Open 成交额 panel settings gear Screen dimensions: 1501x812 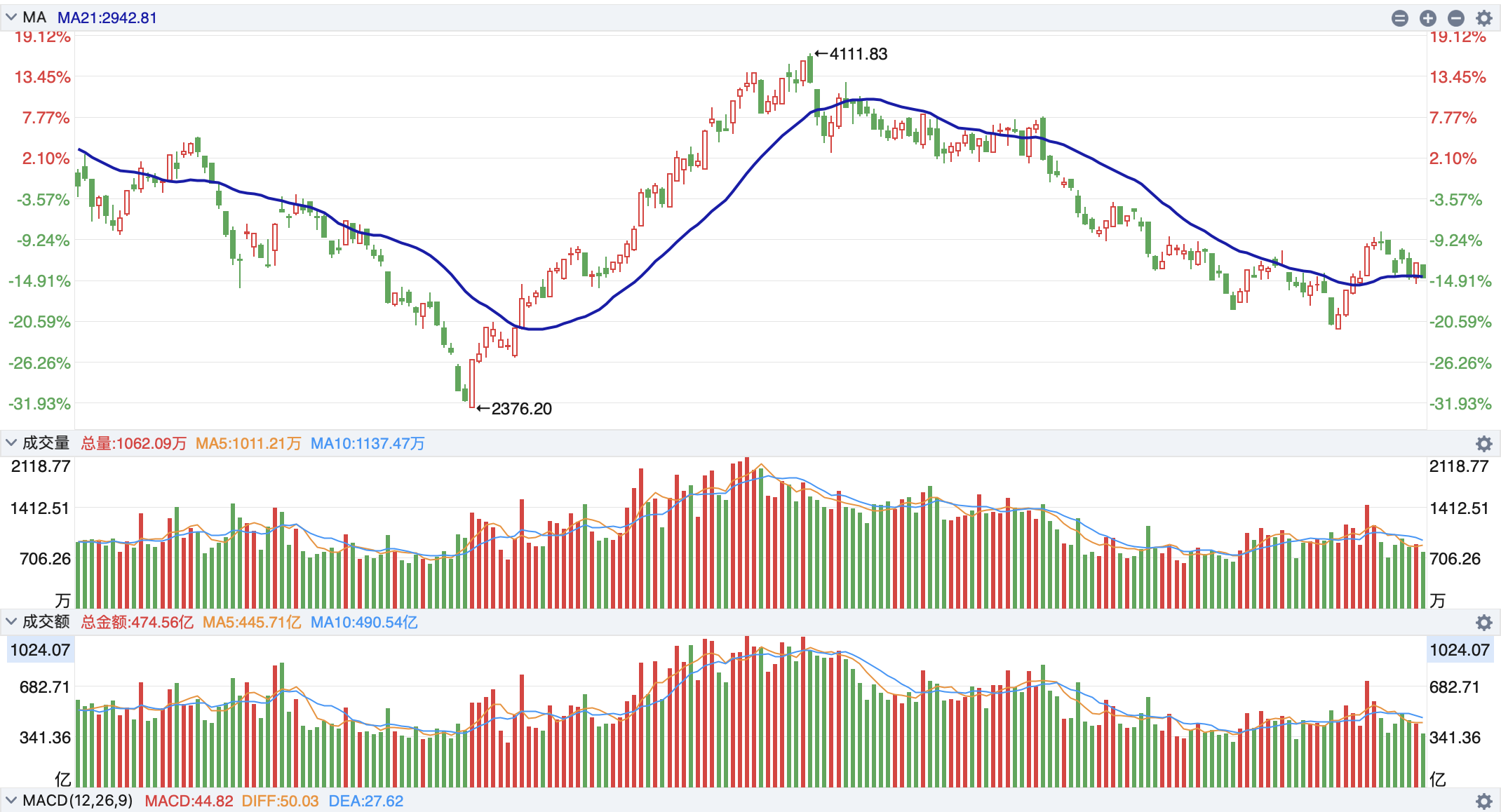tap(1483, 622)
